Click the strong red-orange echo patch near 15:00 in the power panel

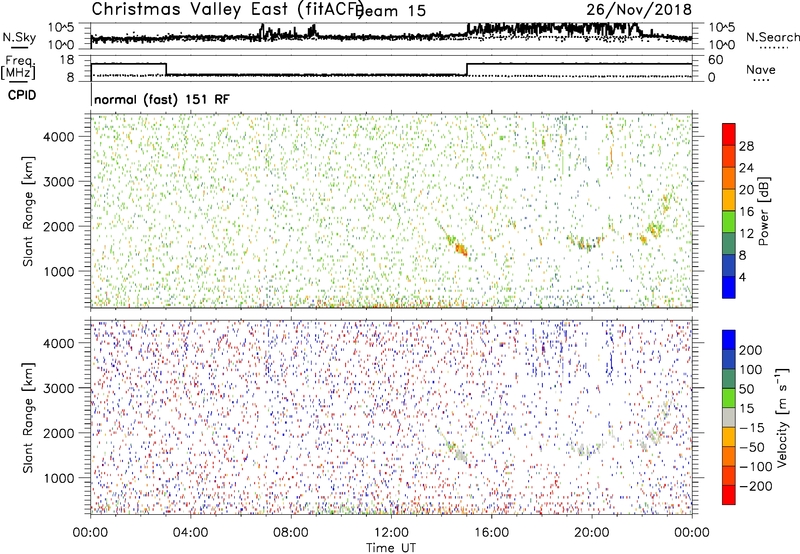[461, 249]
